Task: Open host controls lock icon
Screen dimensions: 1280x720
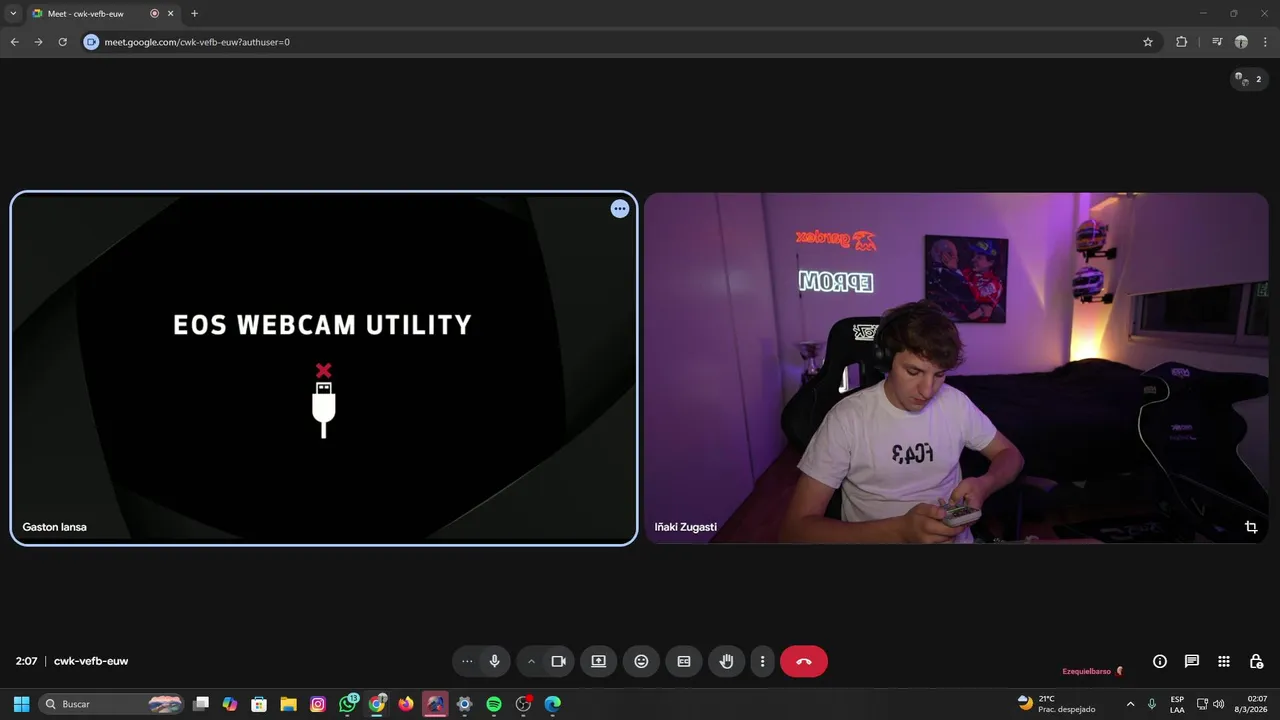Action: tap(1256, 661)
